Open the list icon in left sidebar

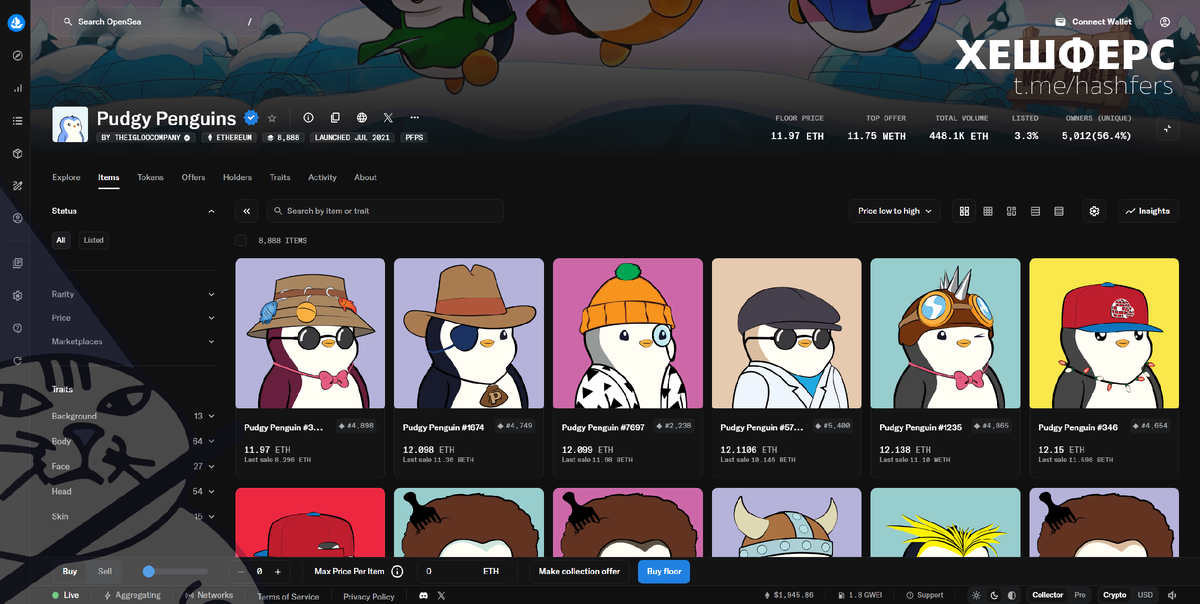pos(17,121)
